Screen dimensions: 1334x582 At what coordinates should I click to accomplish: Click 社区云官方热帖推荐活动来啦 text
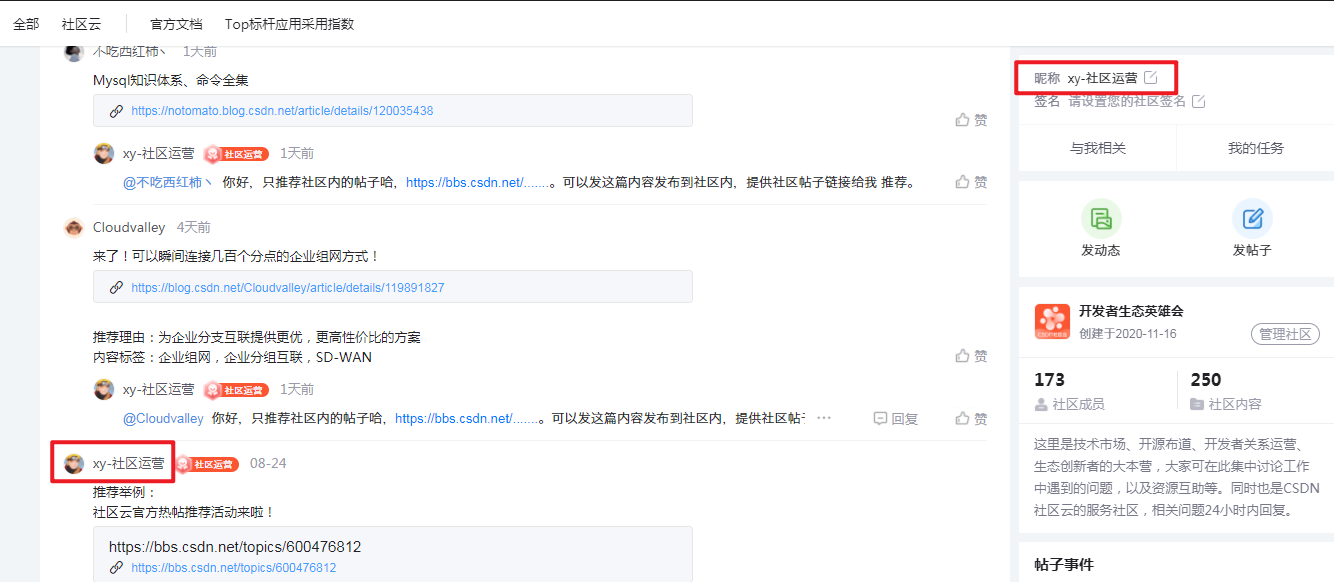point(184,512)
